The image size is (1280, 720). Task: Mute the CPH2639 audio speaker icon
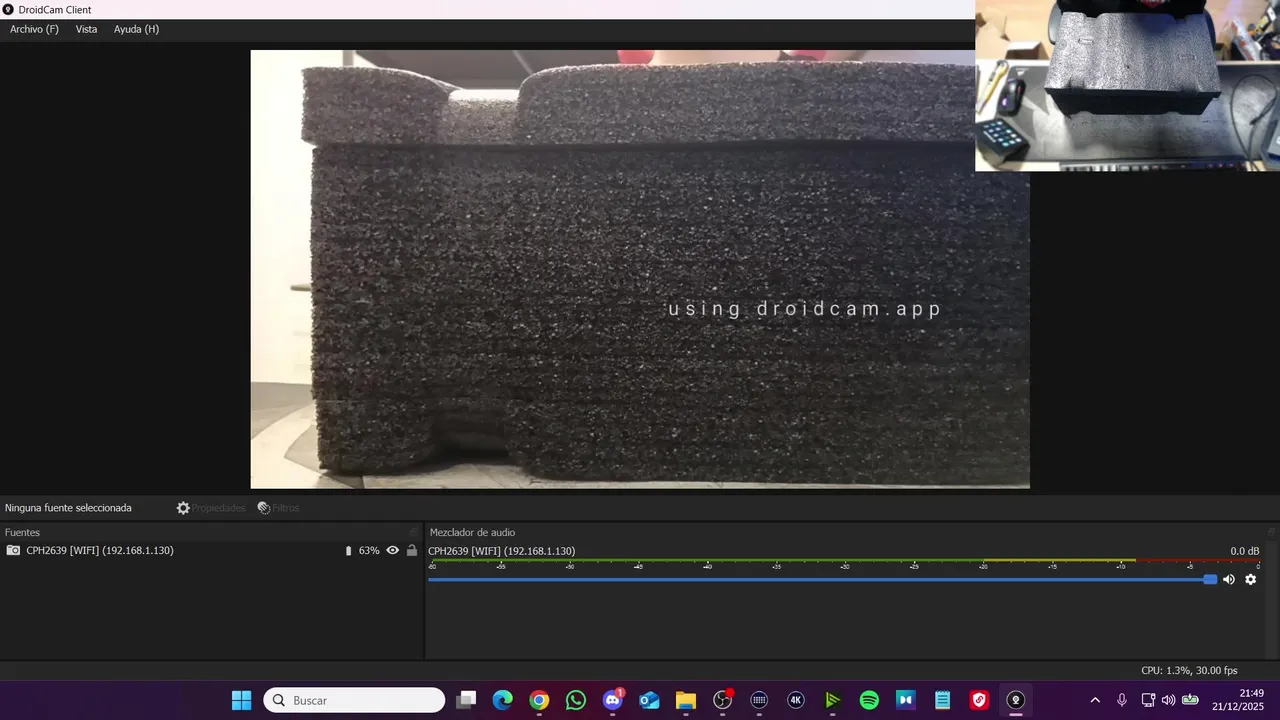tap(1229, 580)
